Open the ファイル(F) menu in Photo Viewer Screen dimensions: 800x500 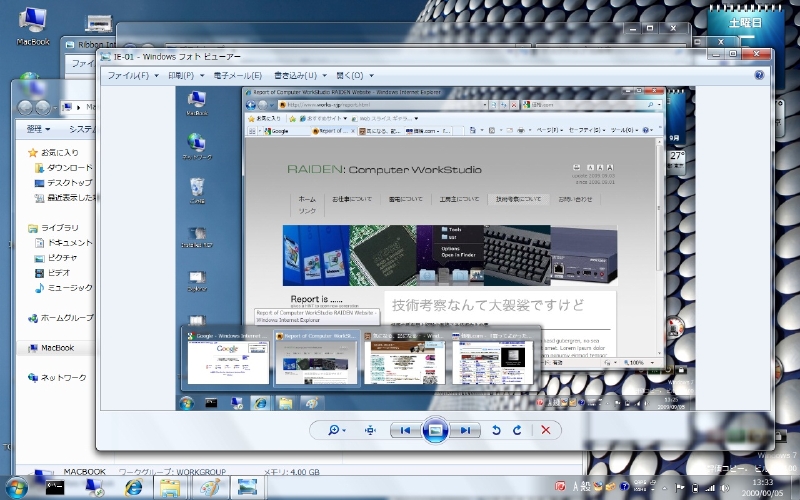click(128, 76)
